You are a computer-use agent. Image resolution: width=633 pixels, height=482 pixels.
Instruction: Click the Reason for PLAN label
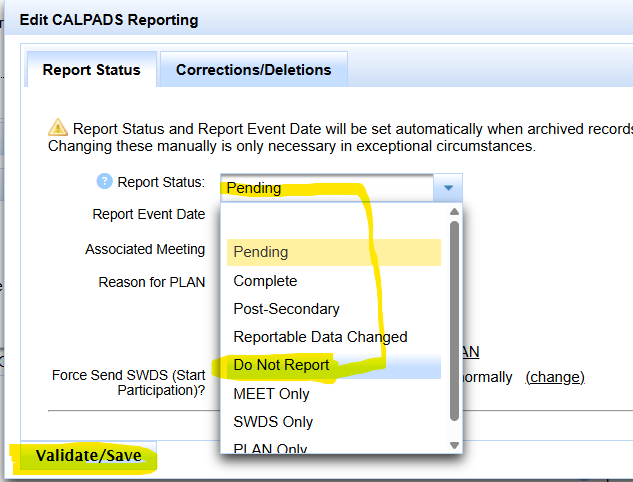click(152, 282)
